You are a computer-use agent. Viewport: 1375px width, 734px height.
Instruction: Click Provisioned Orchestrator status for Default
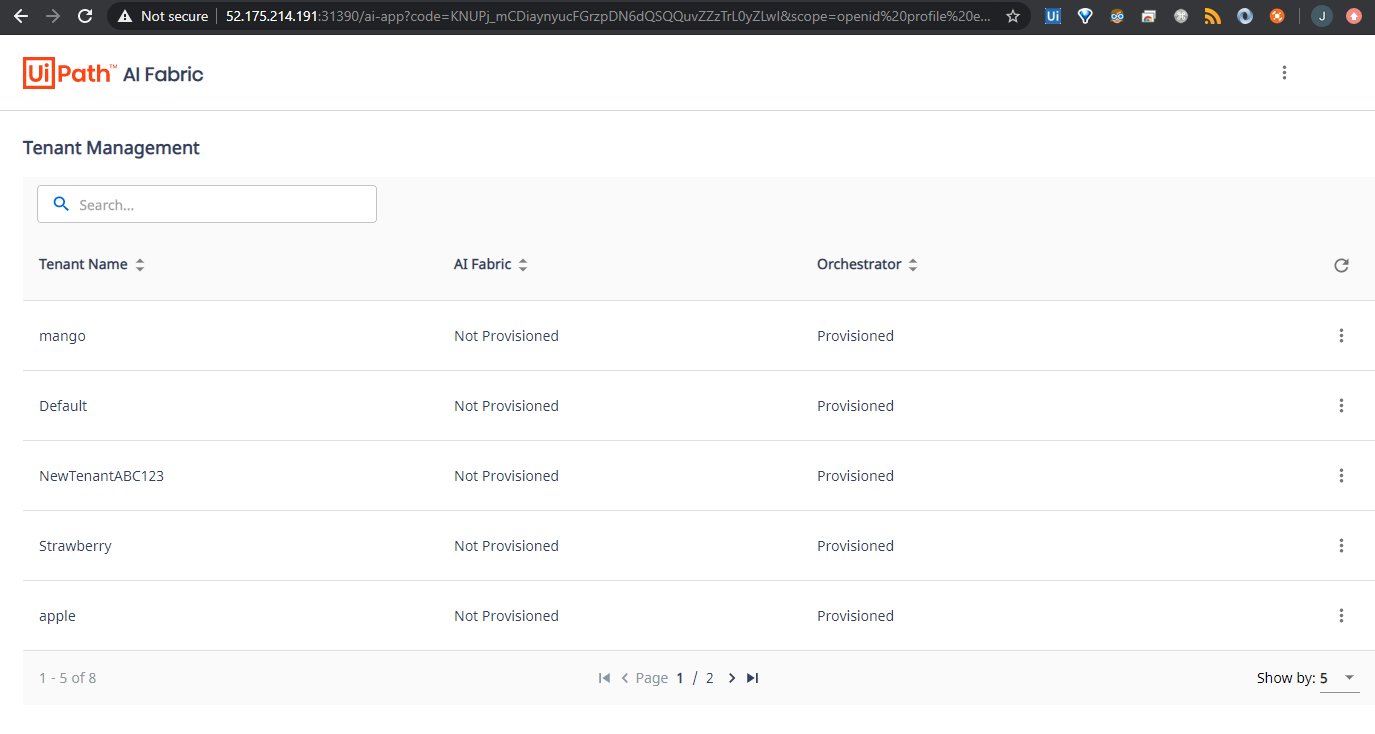[x=855, y=406]
